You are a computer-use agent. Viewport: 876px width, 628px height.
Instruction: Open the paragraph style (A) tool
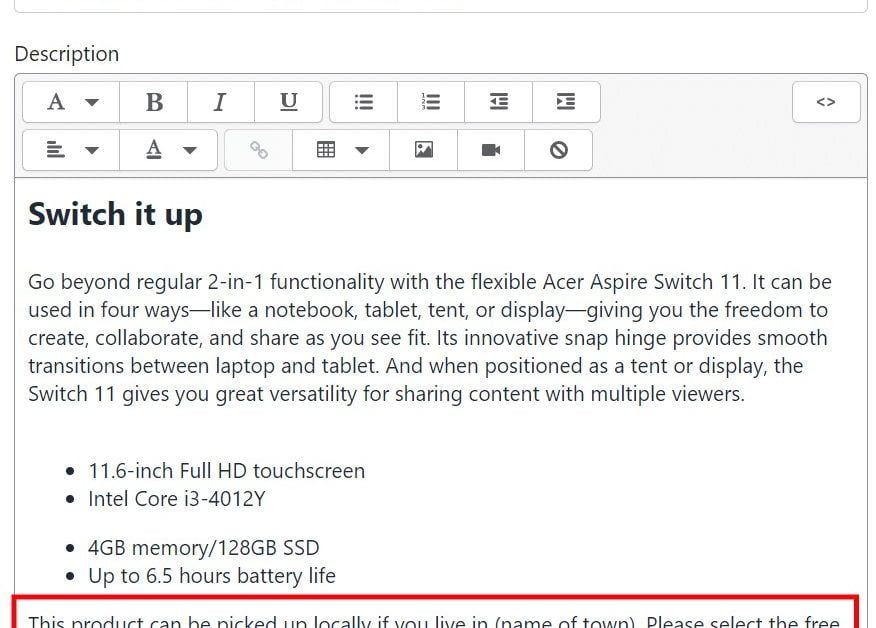point(56,102)
